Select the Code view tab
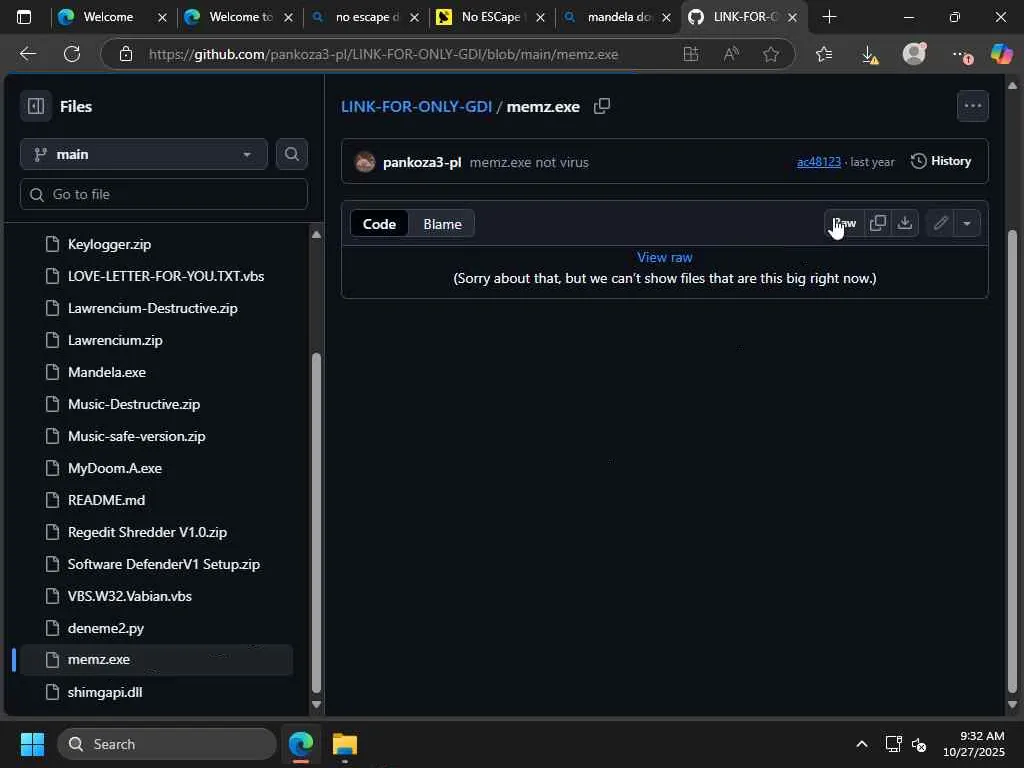This screenshot has height=768, width=1024. coord(379,224)
